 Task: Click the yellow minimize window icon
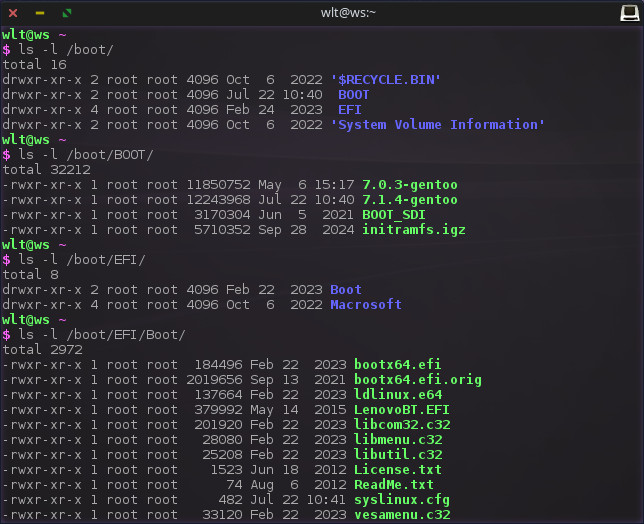click(x=40, y=13)
